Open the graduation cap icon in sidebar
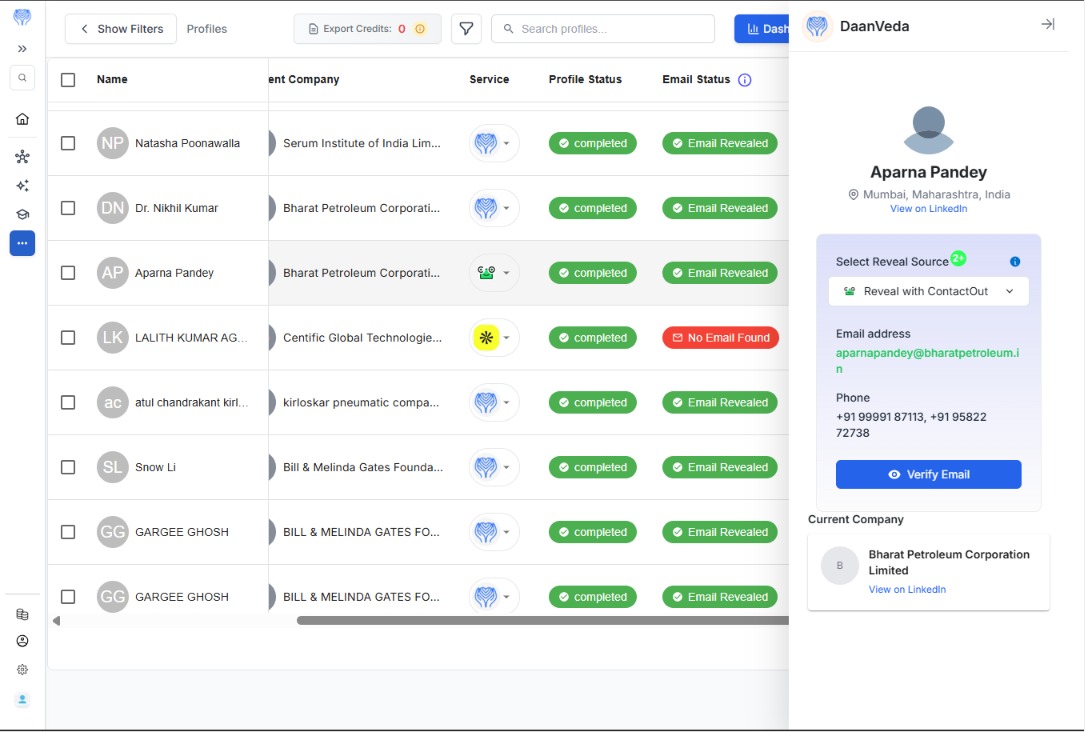 tap(22, 214)
